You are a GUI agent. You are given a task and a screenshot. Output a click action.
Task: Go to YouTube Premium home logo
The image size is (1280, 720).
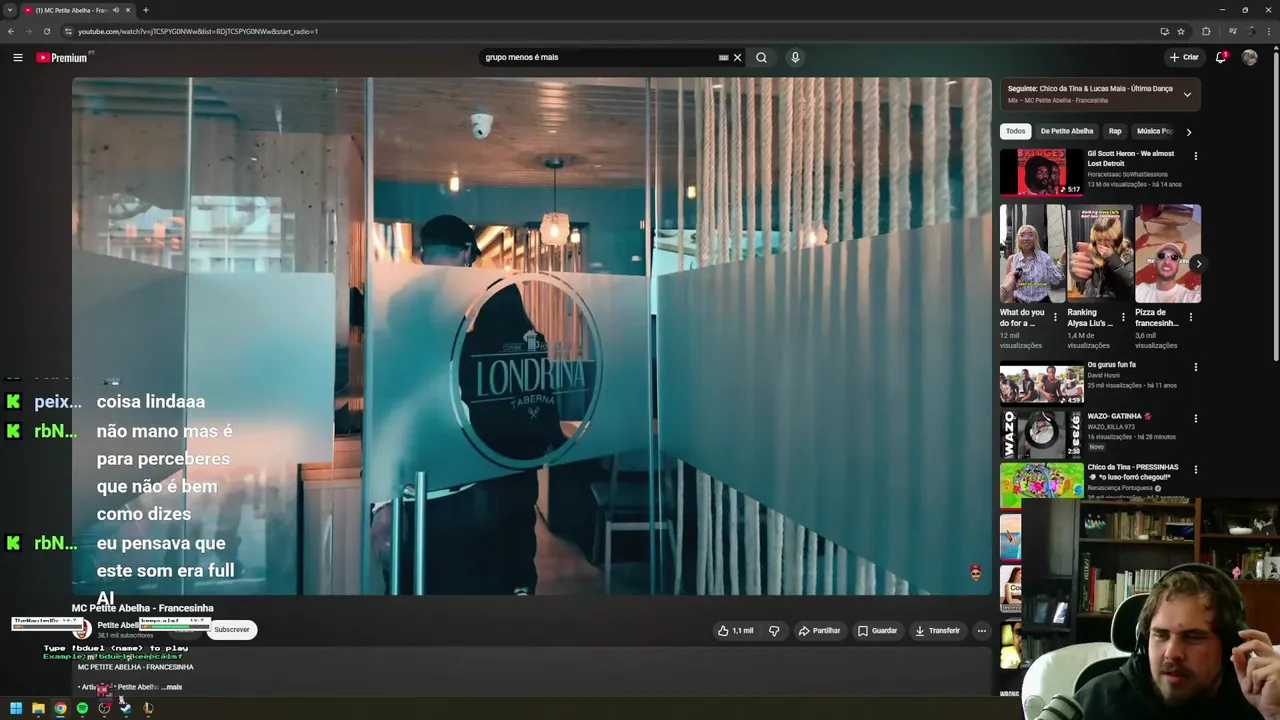click(x=62, y=58)
